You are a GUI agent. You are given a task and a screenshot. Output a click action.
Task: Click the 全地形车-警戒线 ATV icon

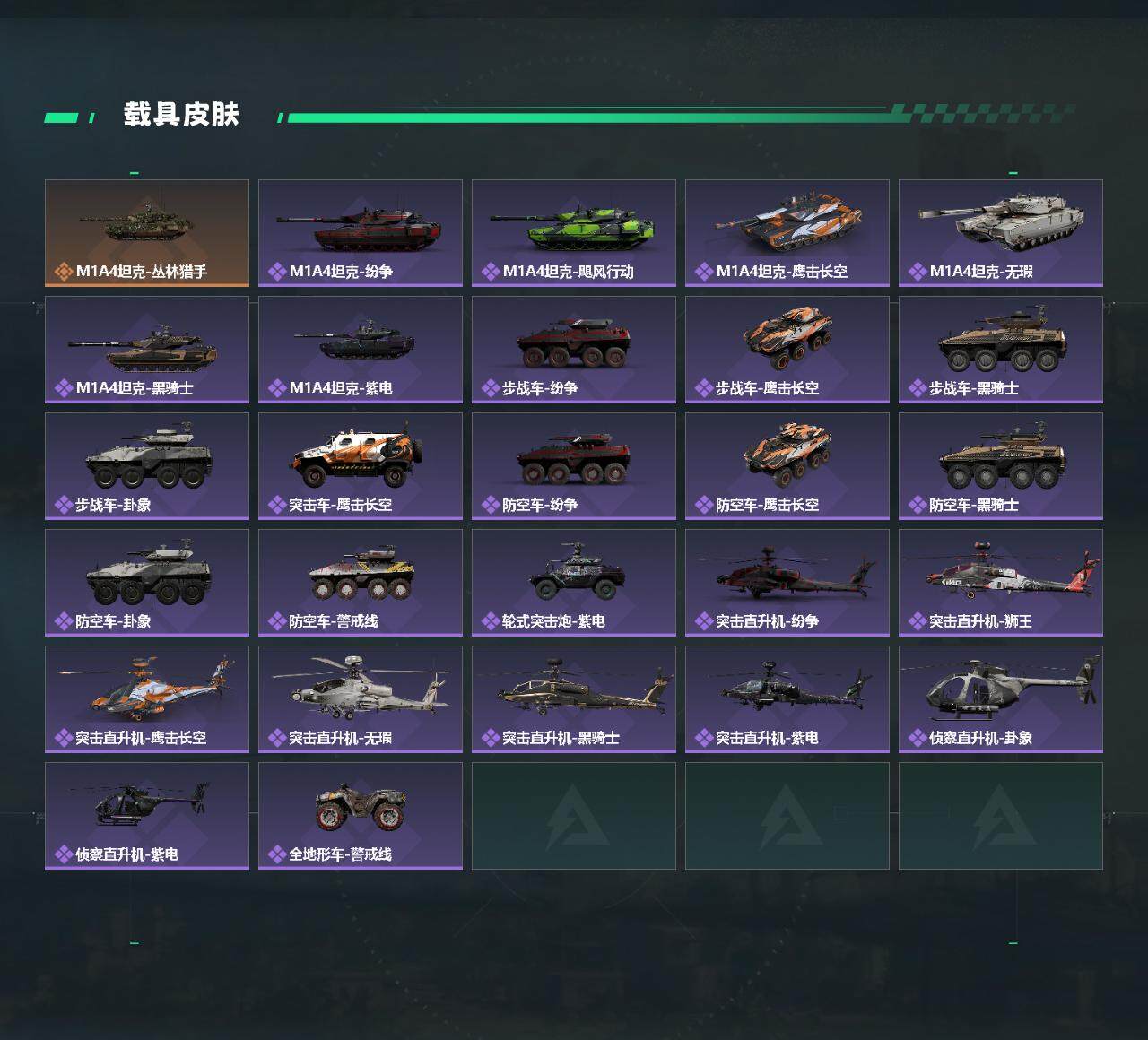(x=361, y=804)
